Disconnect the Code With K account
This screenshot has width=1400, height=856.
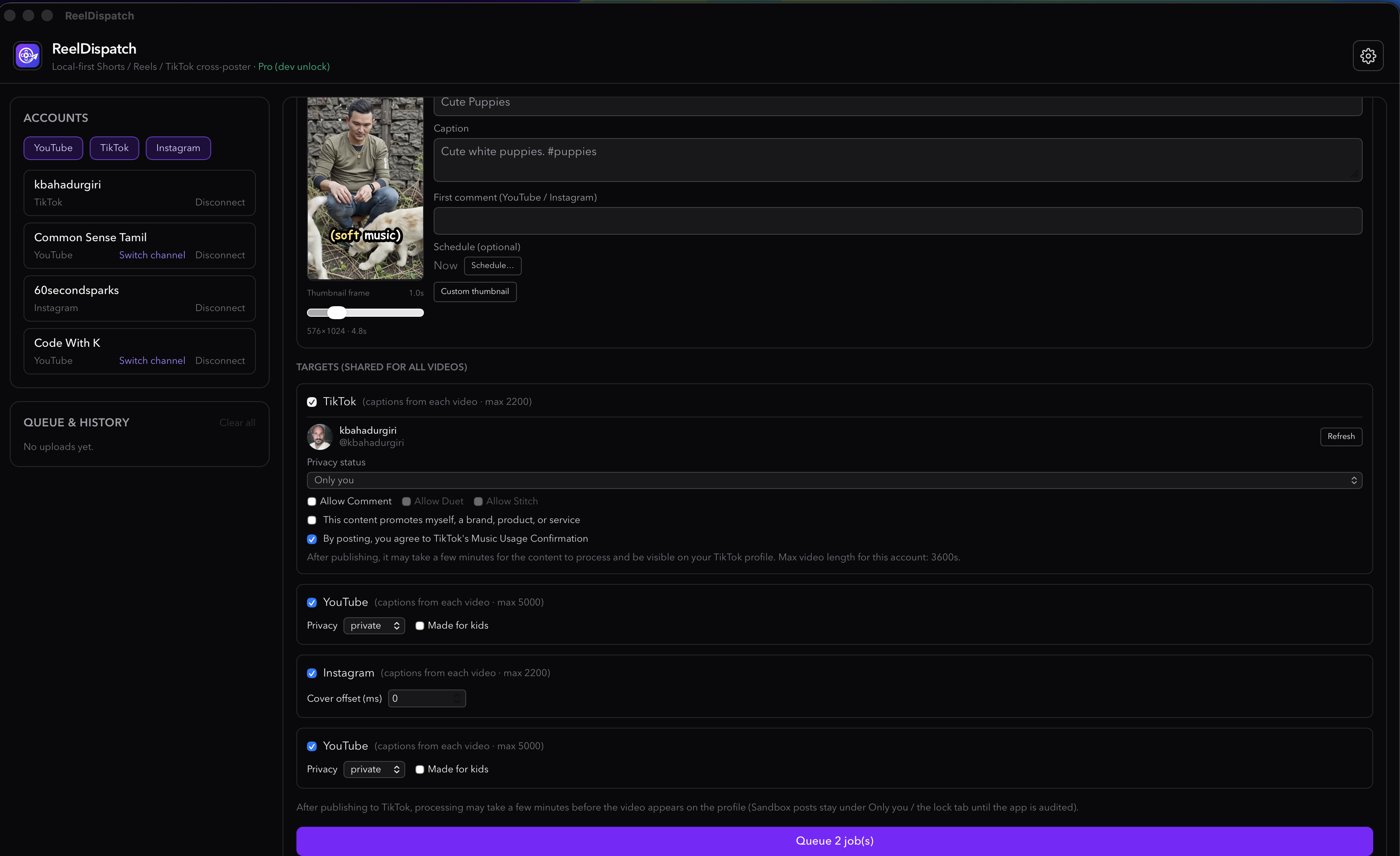click(220, 361)
